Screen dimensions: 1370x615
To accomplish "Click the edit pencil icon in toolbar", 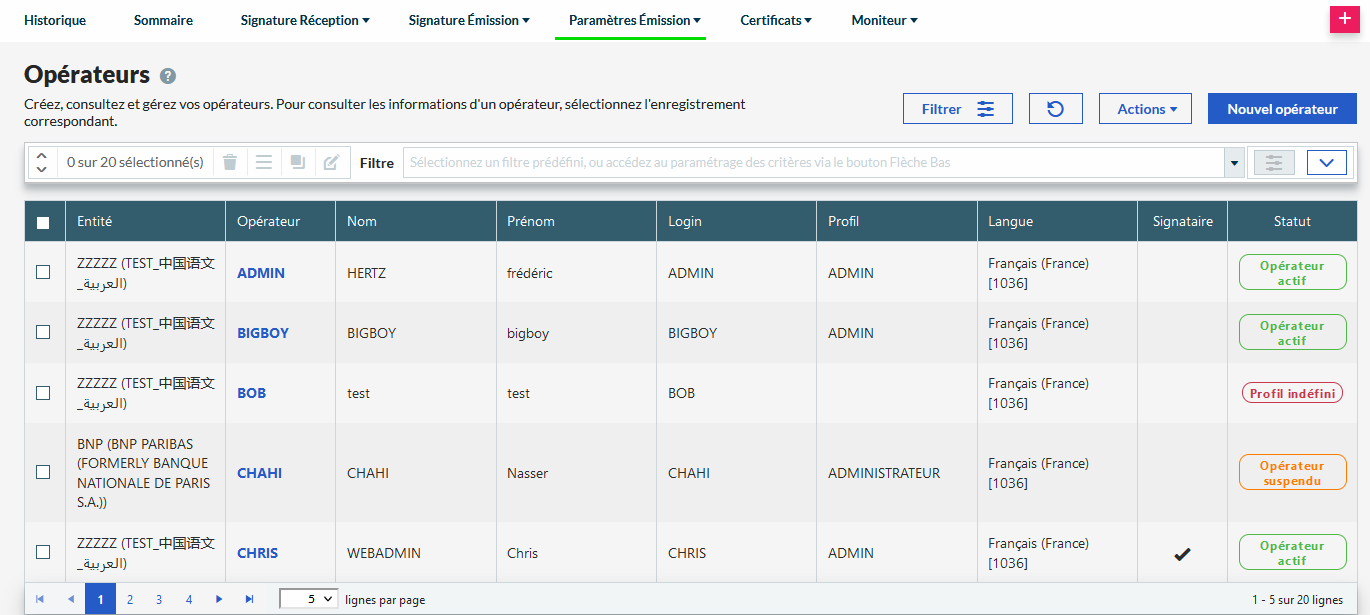I will [331, 162].
